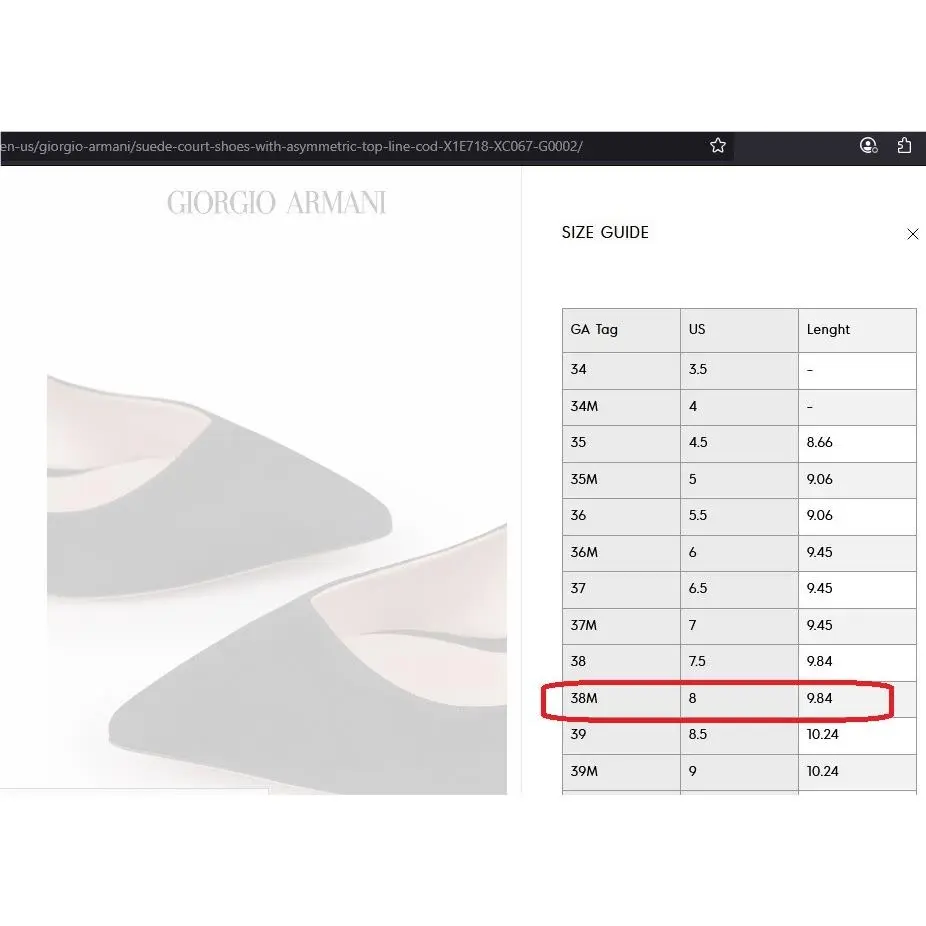926x926 pixels.
Task: Select the length value in the 37 row
Action: pyautogui.click(x=857, y=589)
